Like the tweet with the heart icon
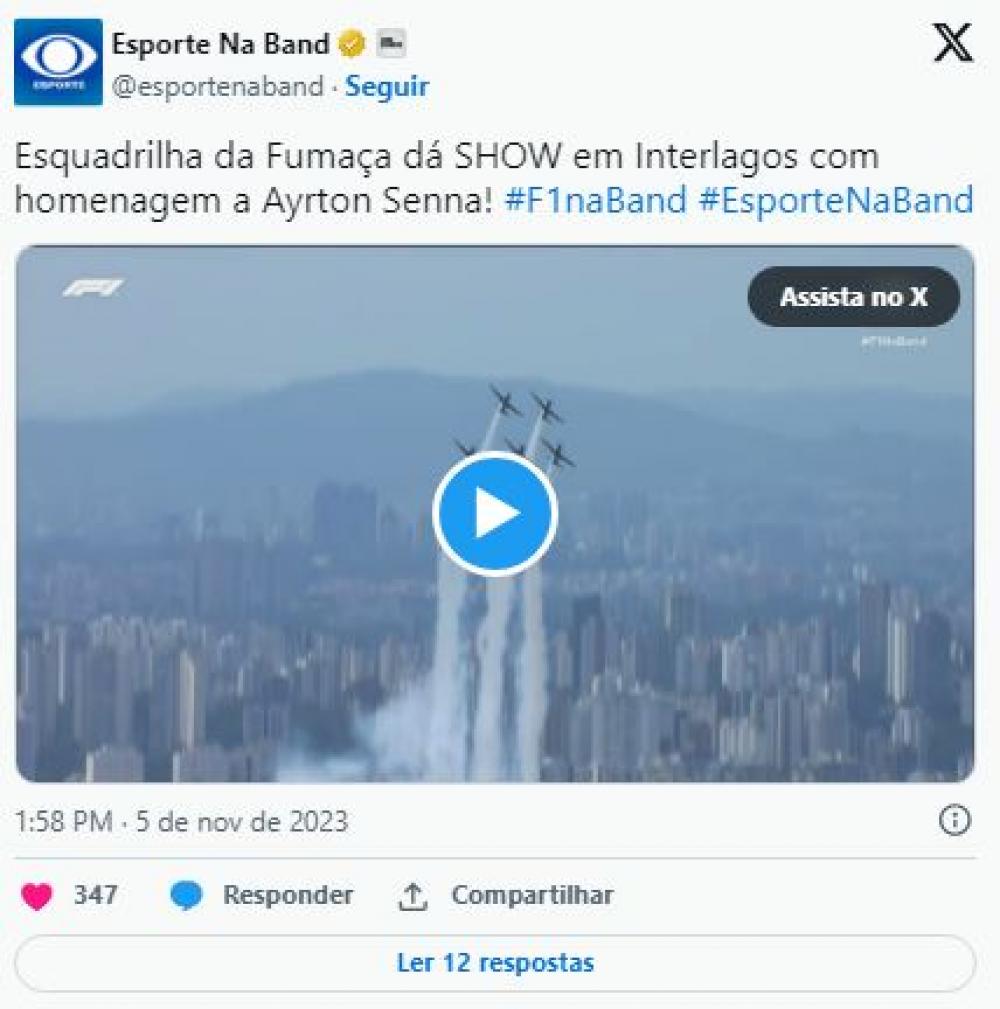The image size is (1000, 1009). pos(37,896)
